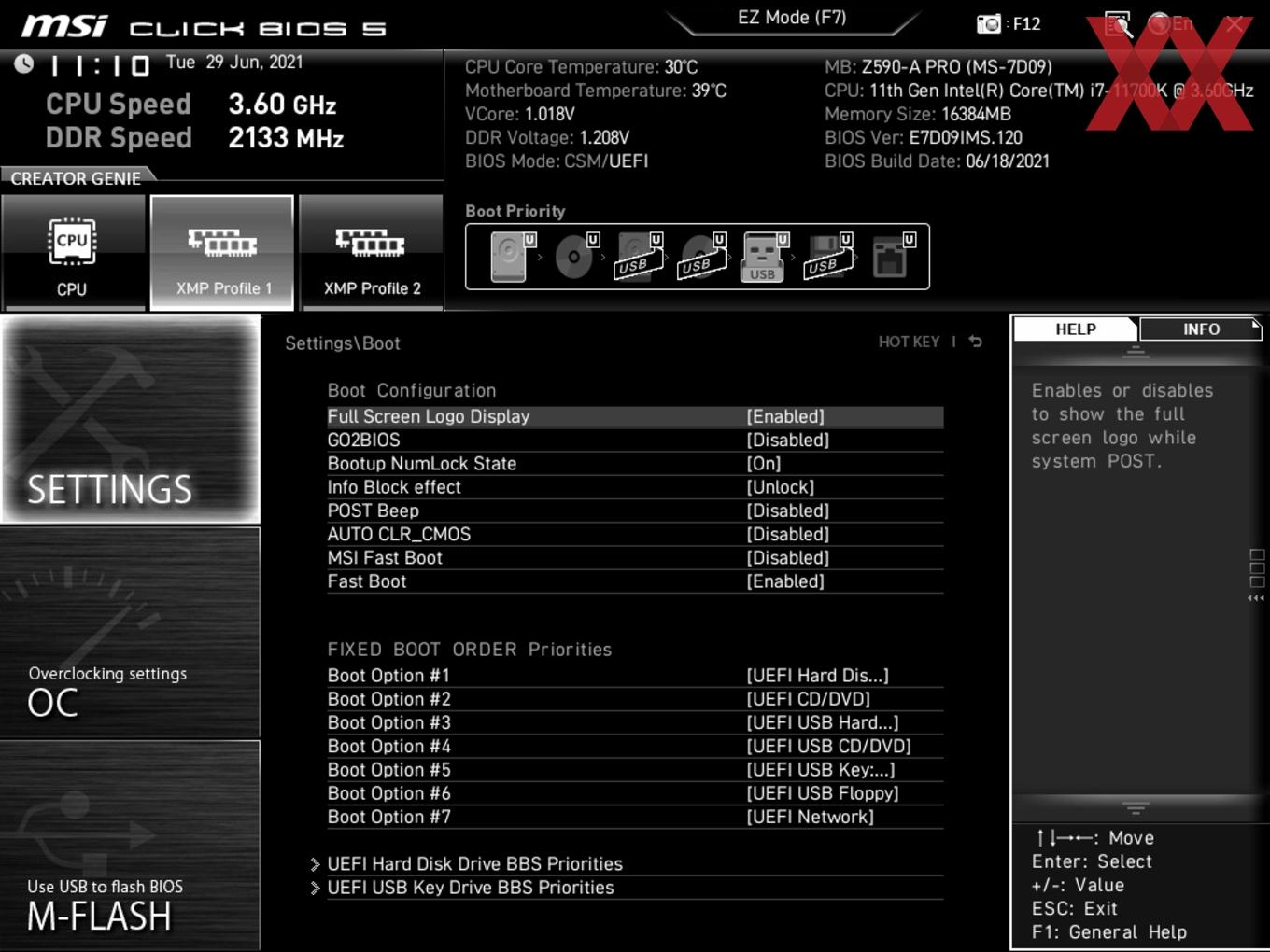Select the USB hard disk boot priority icon
Screen dimensions: 1270x952
639,257
